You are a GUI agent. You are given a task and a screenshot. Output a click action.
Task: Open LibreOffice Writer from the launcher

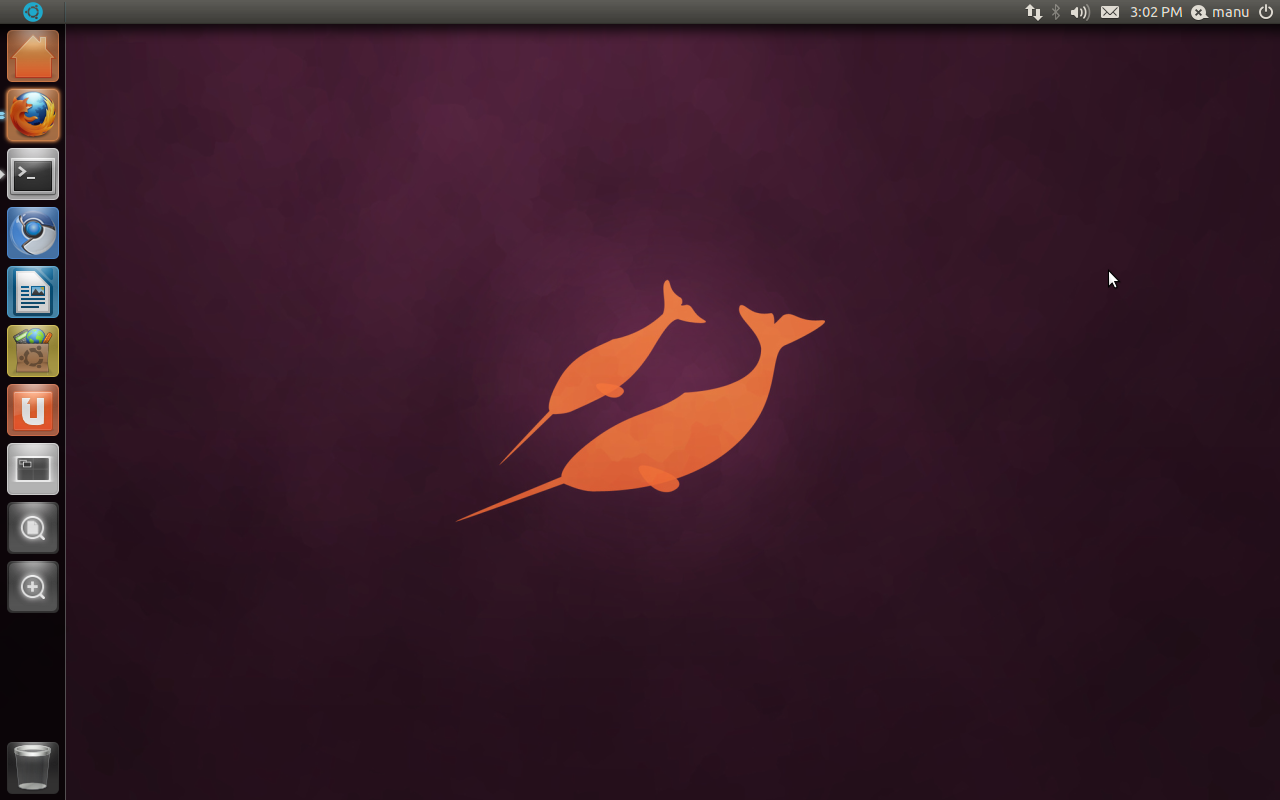pos(33,292)
